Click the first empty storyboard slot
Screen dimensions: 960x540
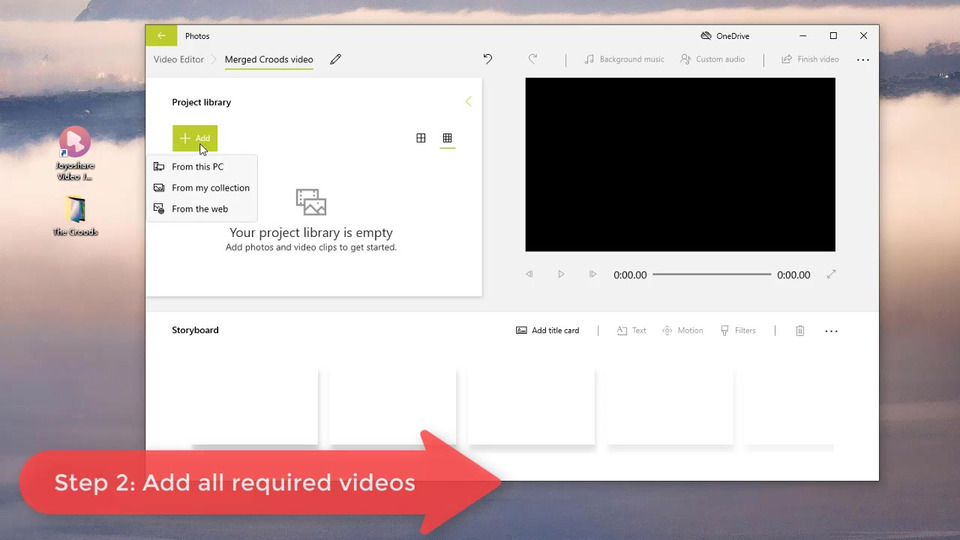[x=255, y=407]
